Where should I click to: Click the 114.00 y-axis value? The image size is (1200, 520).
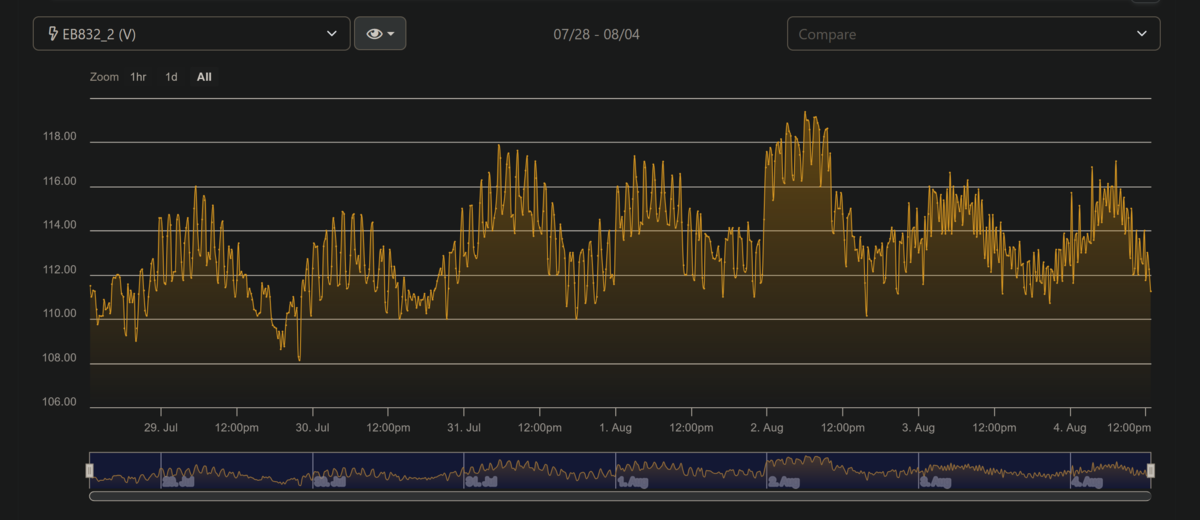point(58,225)
